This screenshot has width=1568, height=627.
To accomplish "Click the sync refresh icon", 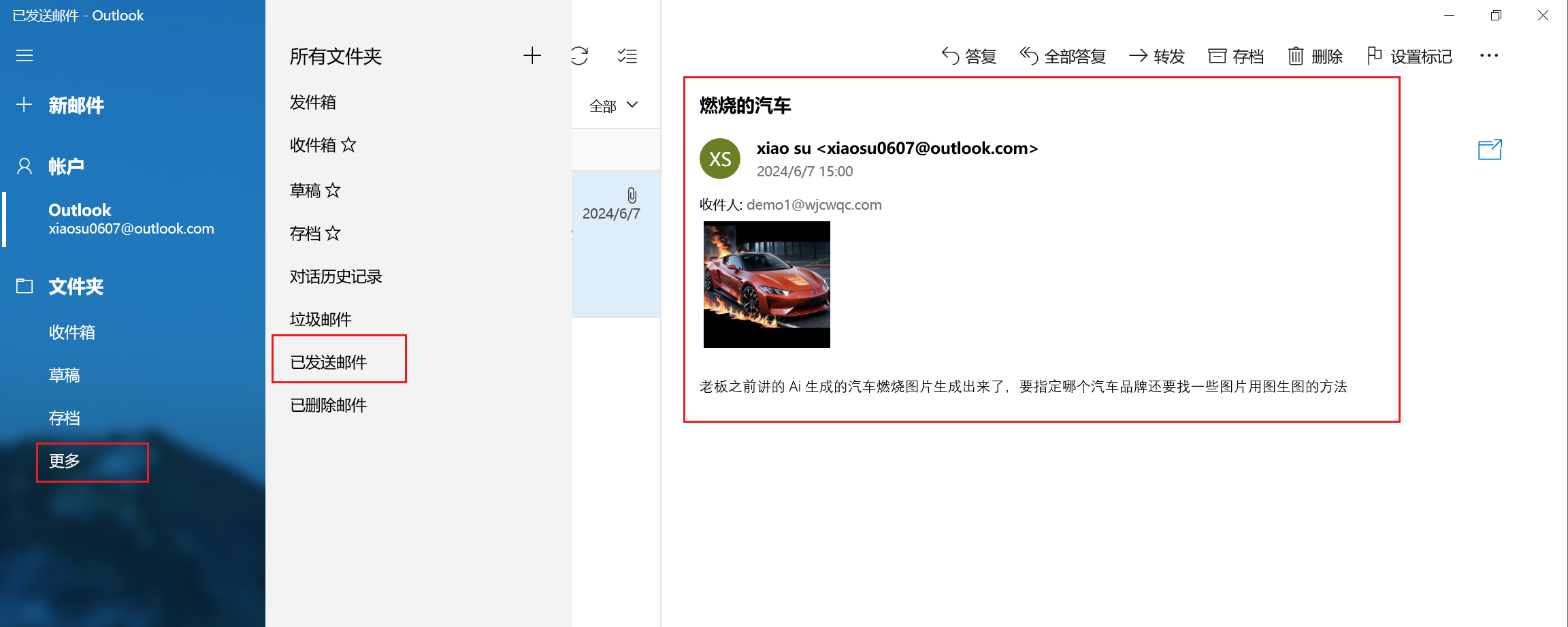I will [x=580, y=56].
